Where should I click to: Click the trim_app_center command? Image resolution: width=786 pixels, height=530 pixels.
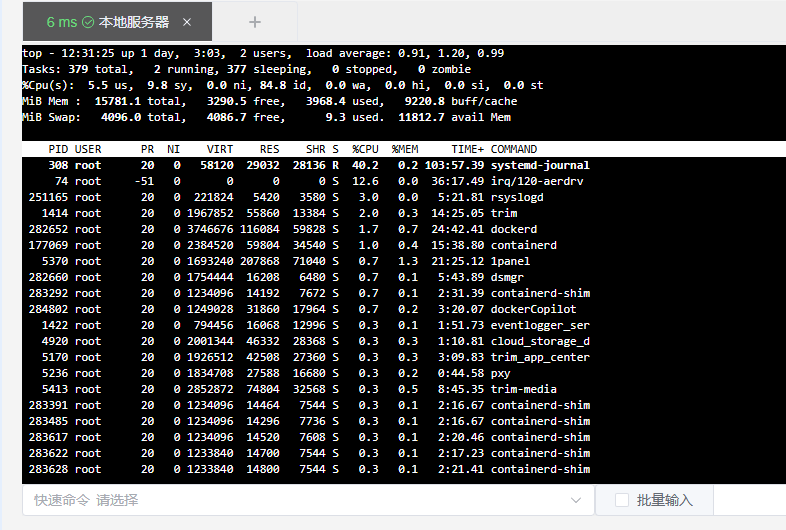coord(540,358)
